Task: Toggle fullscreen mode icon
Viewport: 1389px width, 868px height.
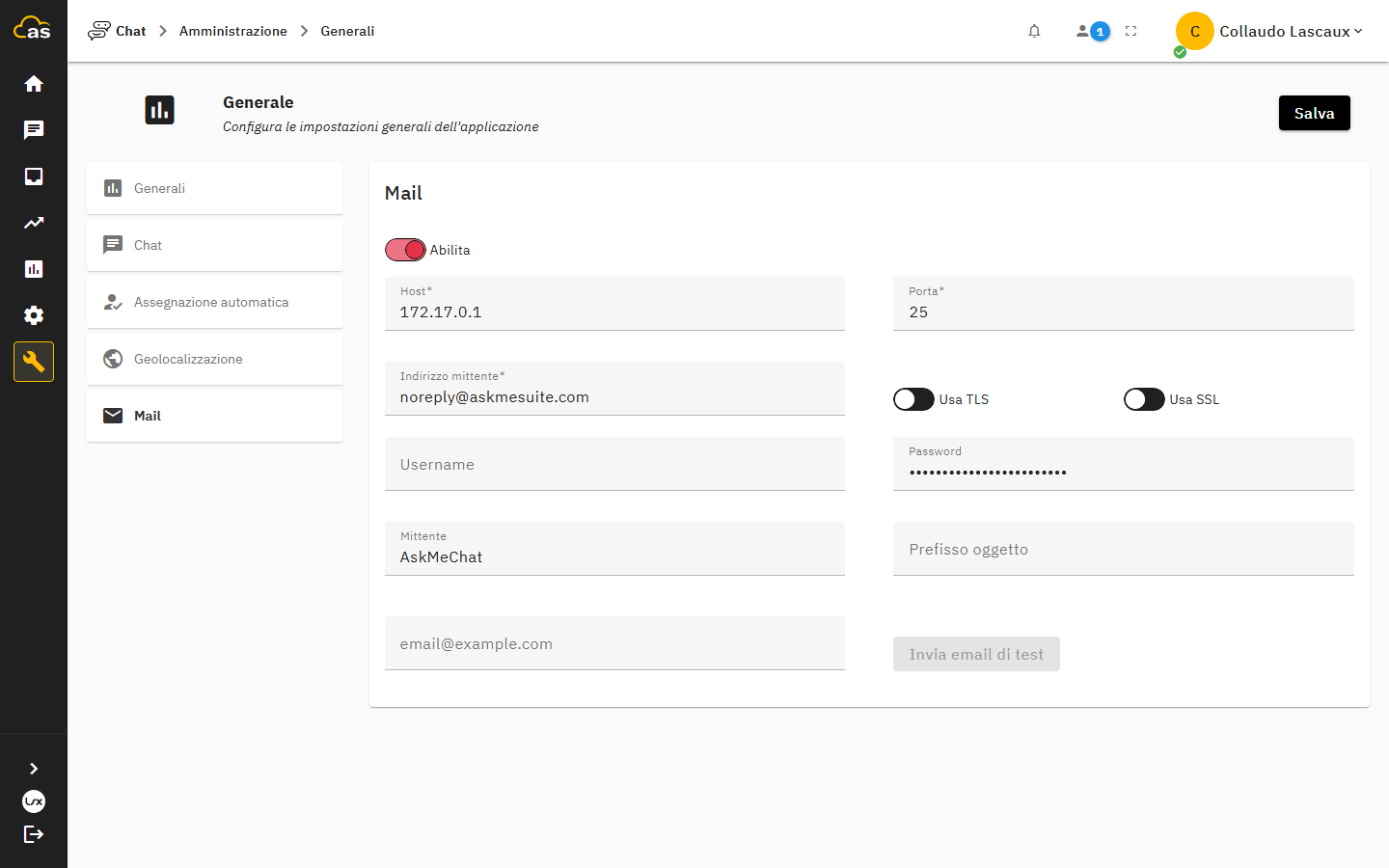Action: click(1130, 31)
